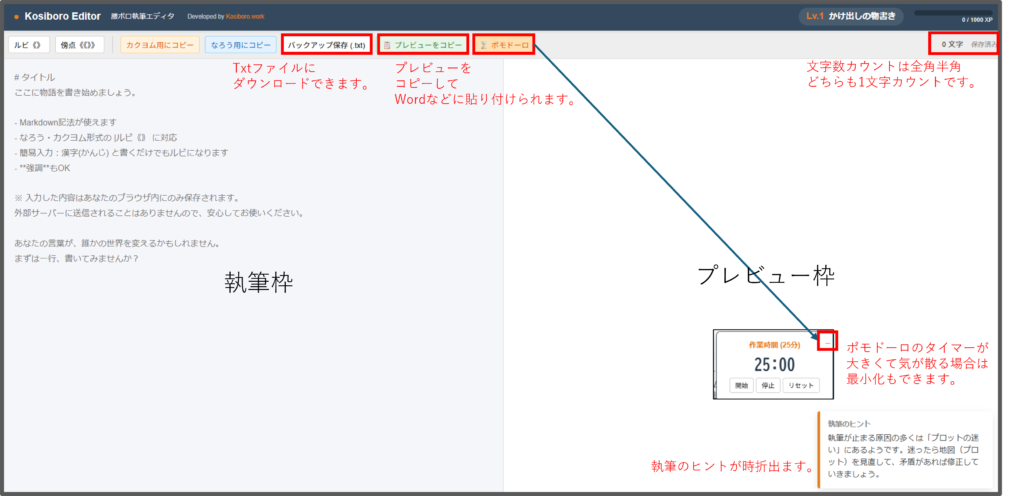Reset the Pomodoro timer with リセット
The width and height of the screenshot is (1024, 496).
click(x=801, y=385)
